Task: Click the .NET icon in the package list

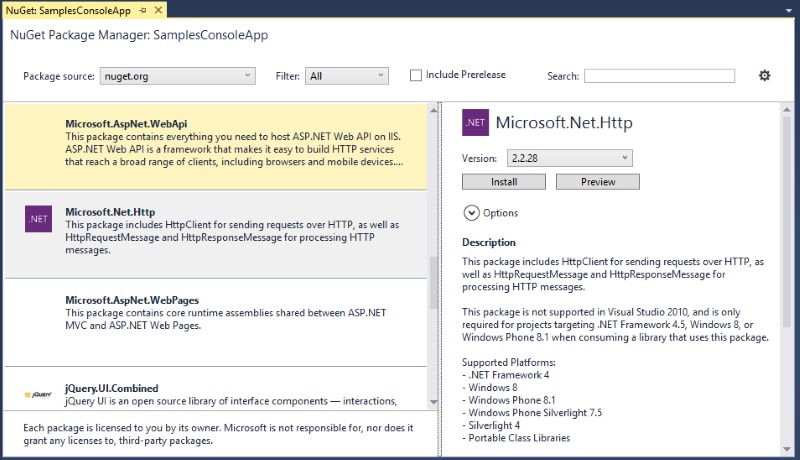Action: click(38, 219)
